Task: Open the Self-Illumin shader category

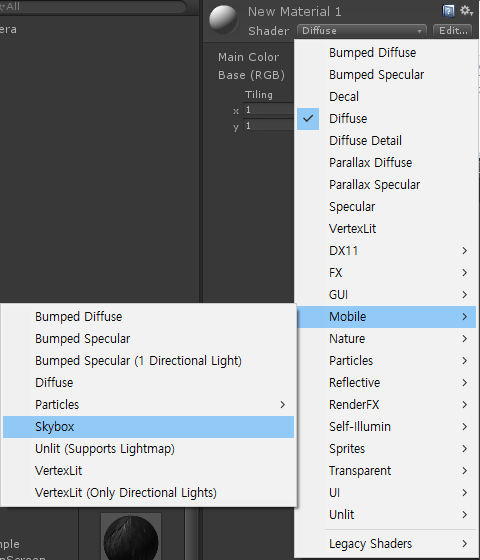Action: [386, 427]
